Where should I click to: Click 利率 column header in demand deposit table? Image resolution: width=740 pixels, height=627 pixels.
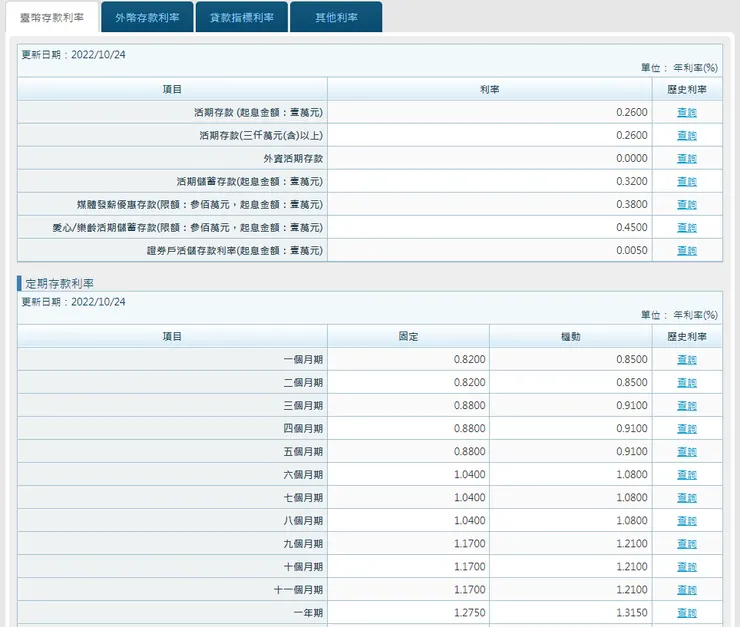click(489, 89)
